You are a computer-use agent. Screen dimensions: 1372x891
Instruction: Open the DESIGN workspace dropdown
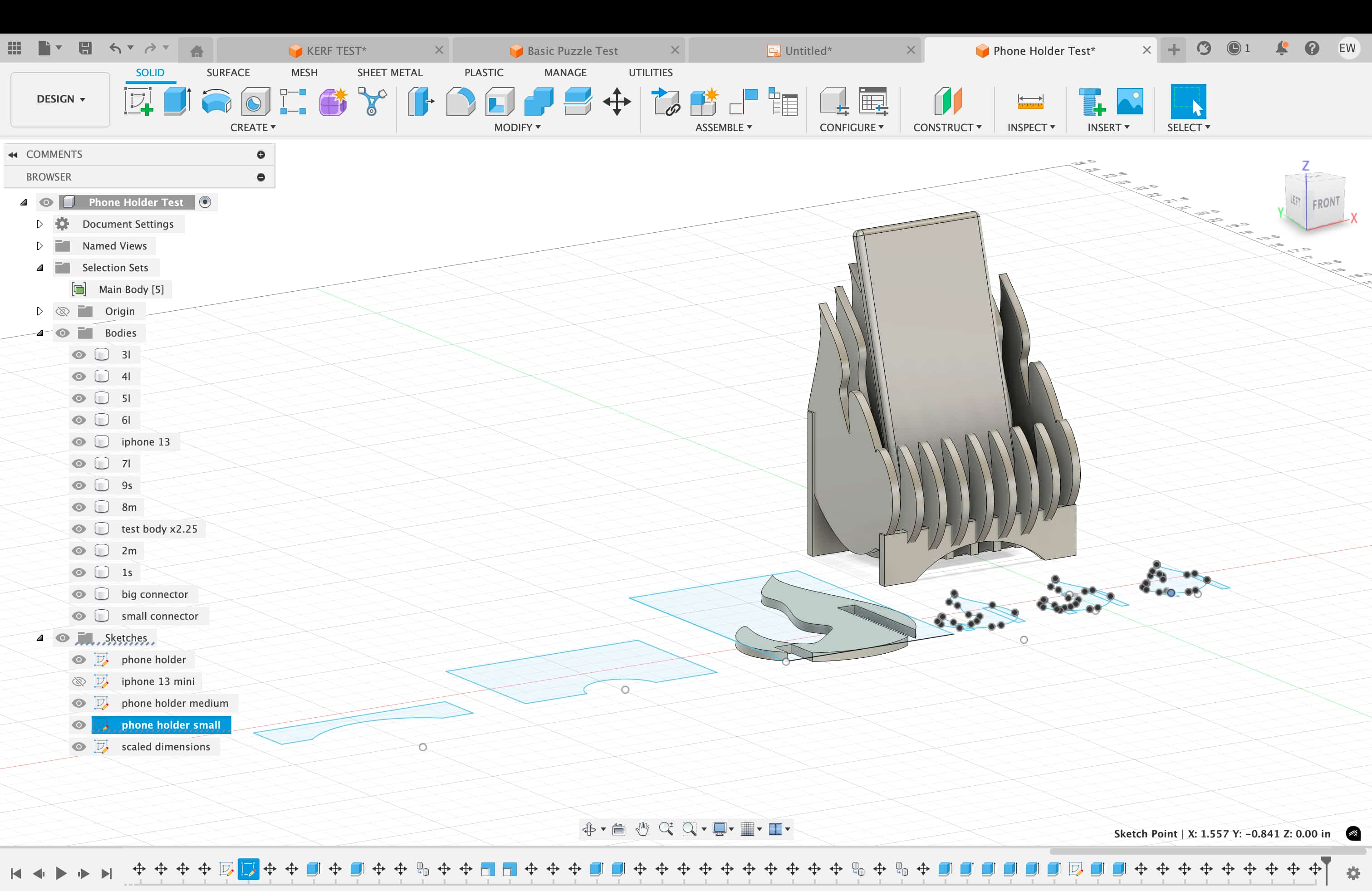[x=60, y=99]
